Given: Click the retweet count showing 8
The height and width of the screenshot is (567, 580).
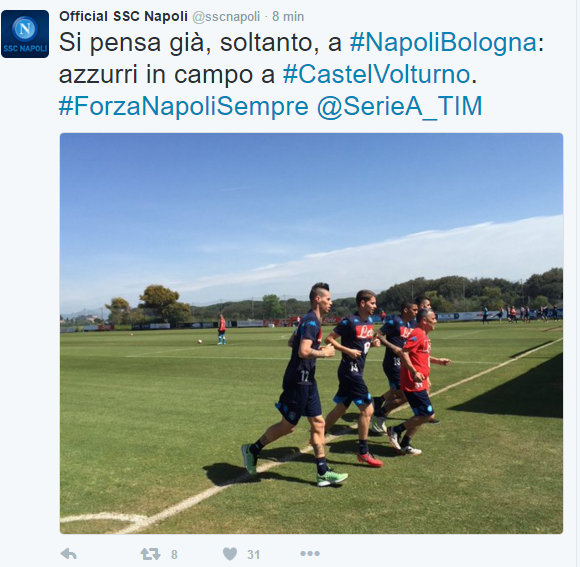Looking at the screenshot, I should click(x=174, y=555).
